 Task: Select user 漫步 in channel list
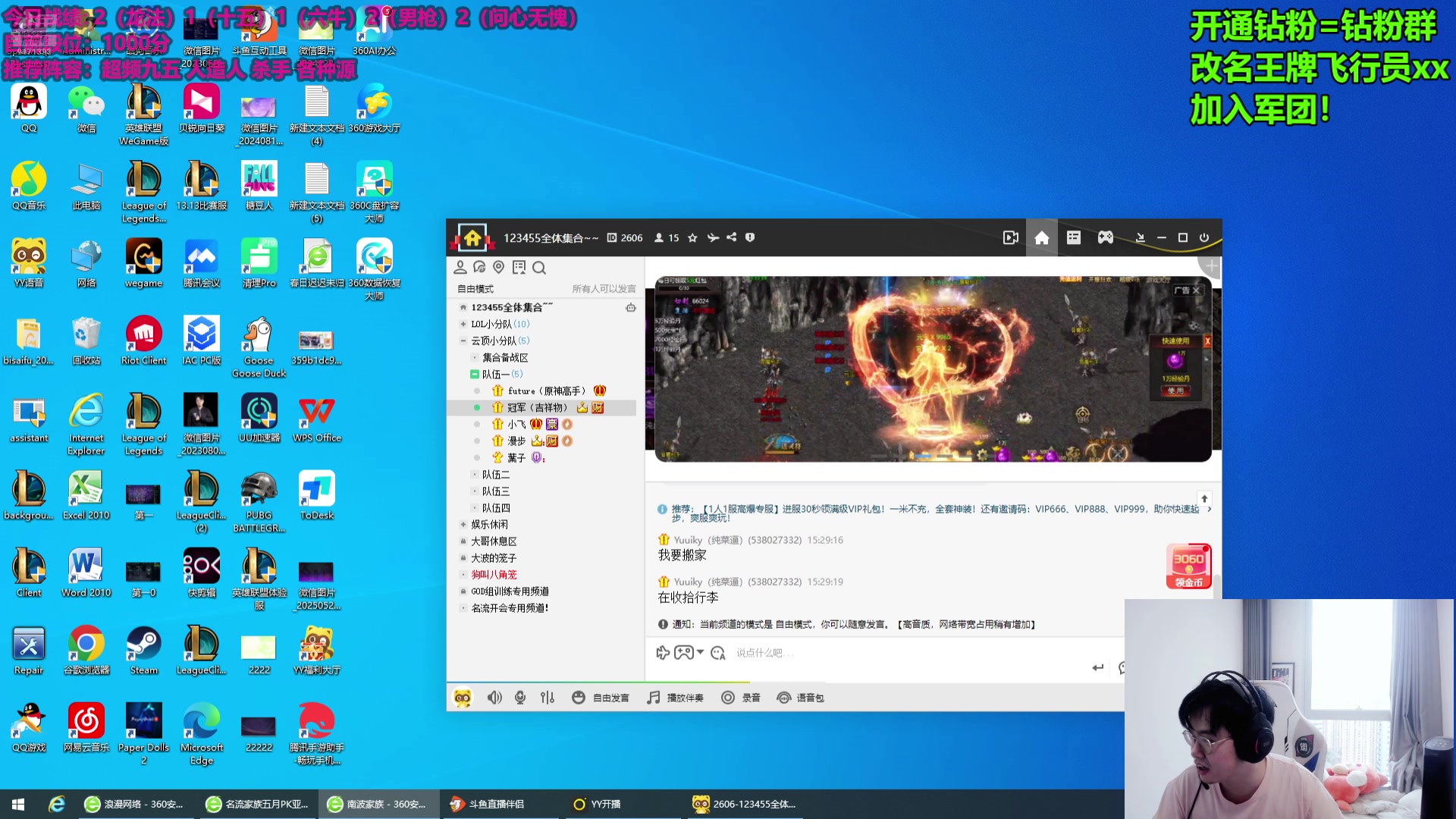coord(516,441)
